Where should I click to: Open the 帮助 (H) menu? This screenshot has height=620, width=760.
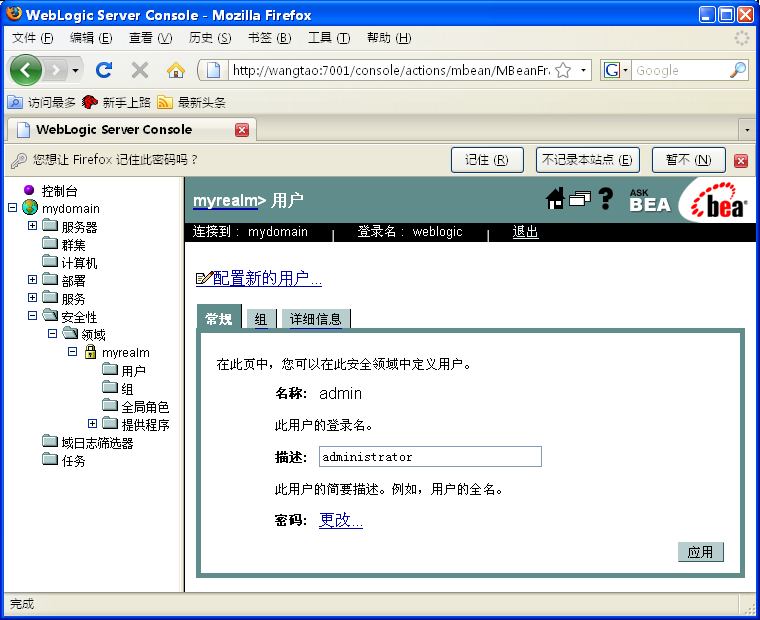389,38
